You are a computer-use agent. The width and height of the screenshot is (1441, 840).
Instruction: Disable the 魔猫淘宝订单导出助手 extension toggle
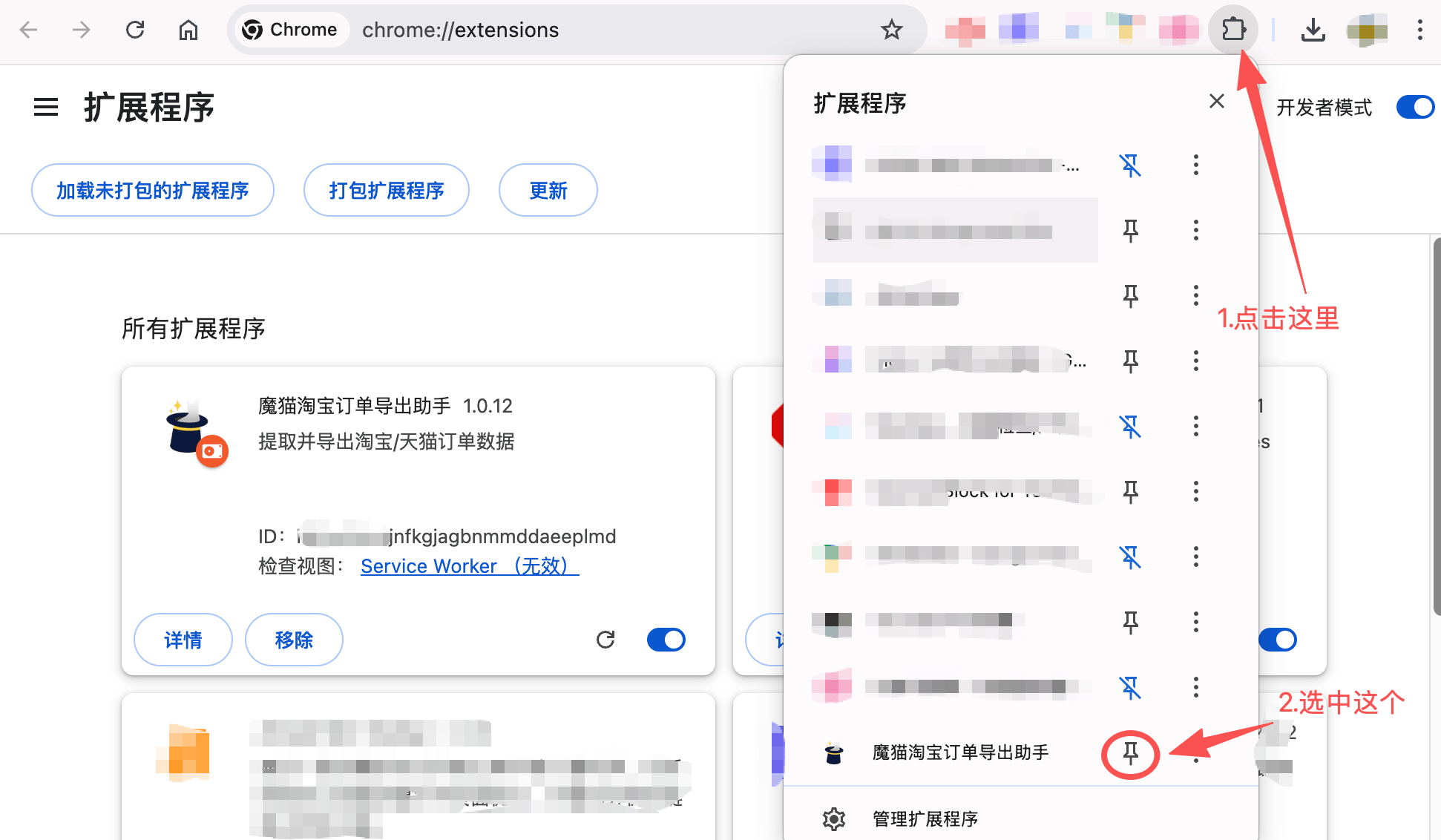click(666, 640)
